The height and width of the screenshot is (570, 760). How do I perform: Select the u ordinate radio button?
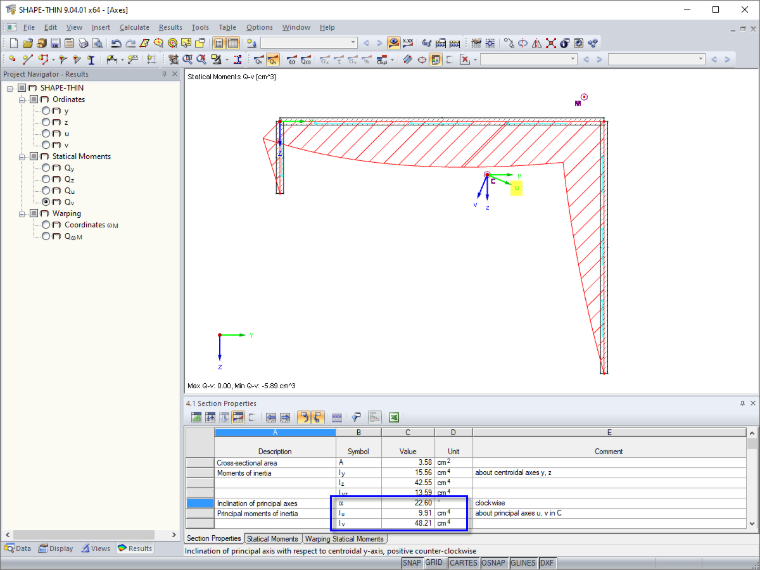(46, 133)
